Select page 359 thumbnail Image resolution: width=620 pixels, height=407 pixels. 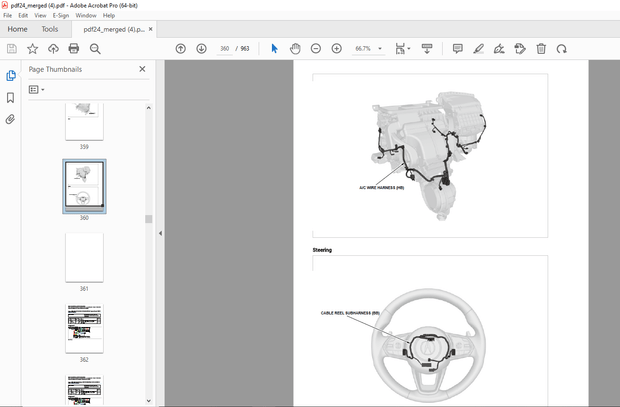click(84, 121)
